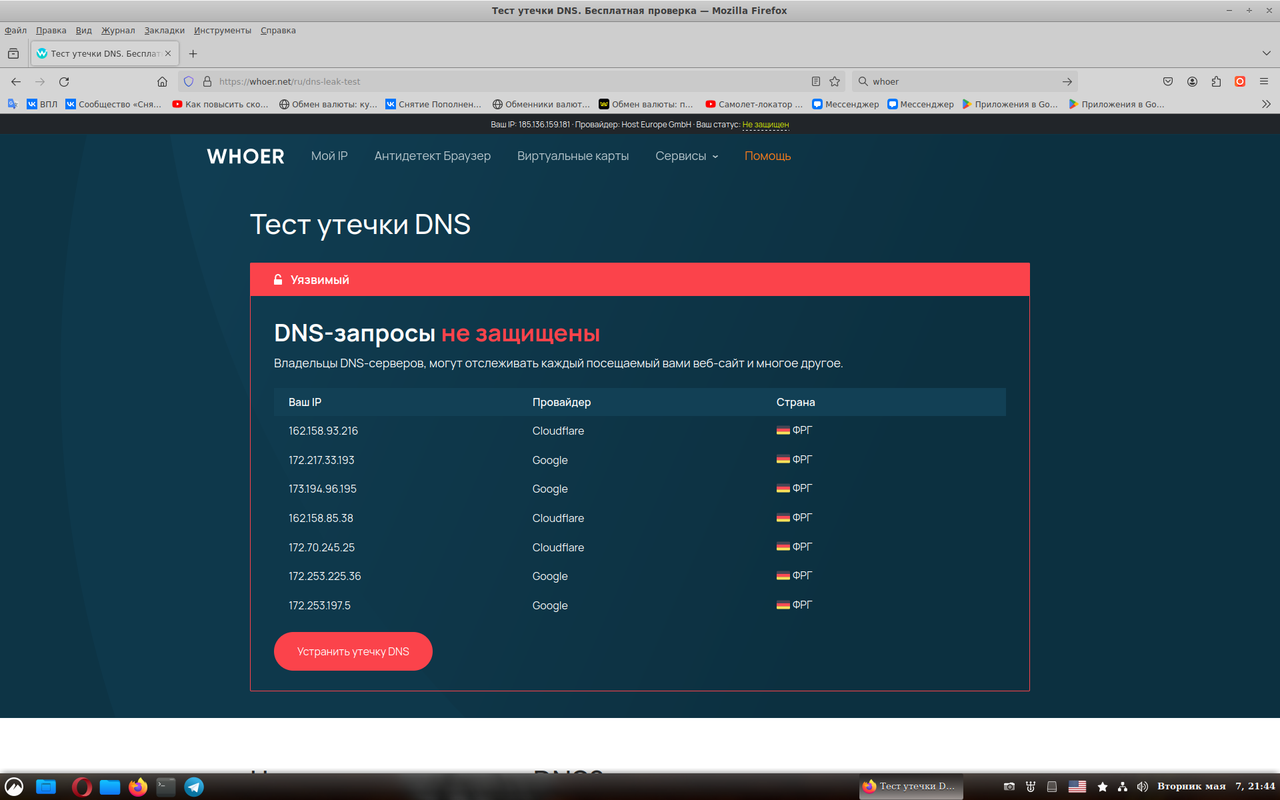Click the Не защищен status link
1280x800 pixels.
click(766, 125)
